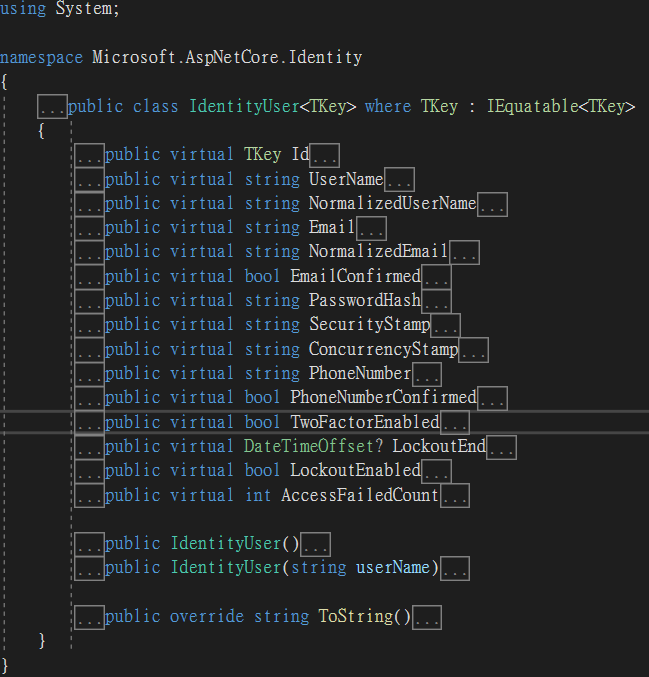Click the 'Id' property name
649x677 pixels.
pyautogui.click(x=300, y=155)
